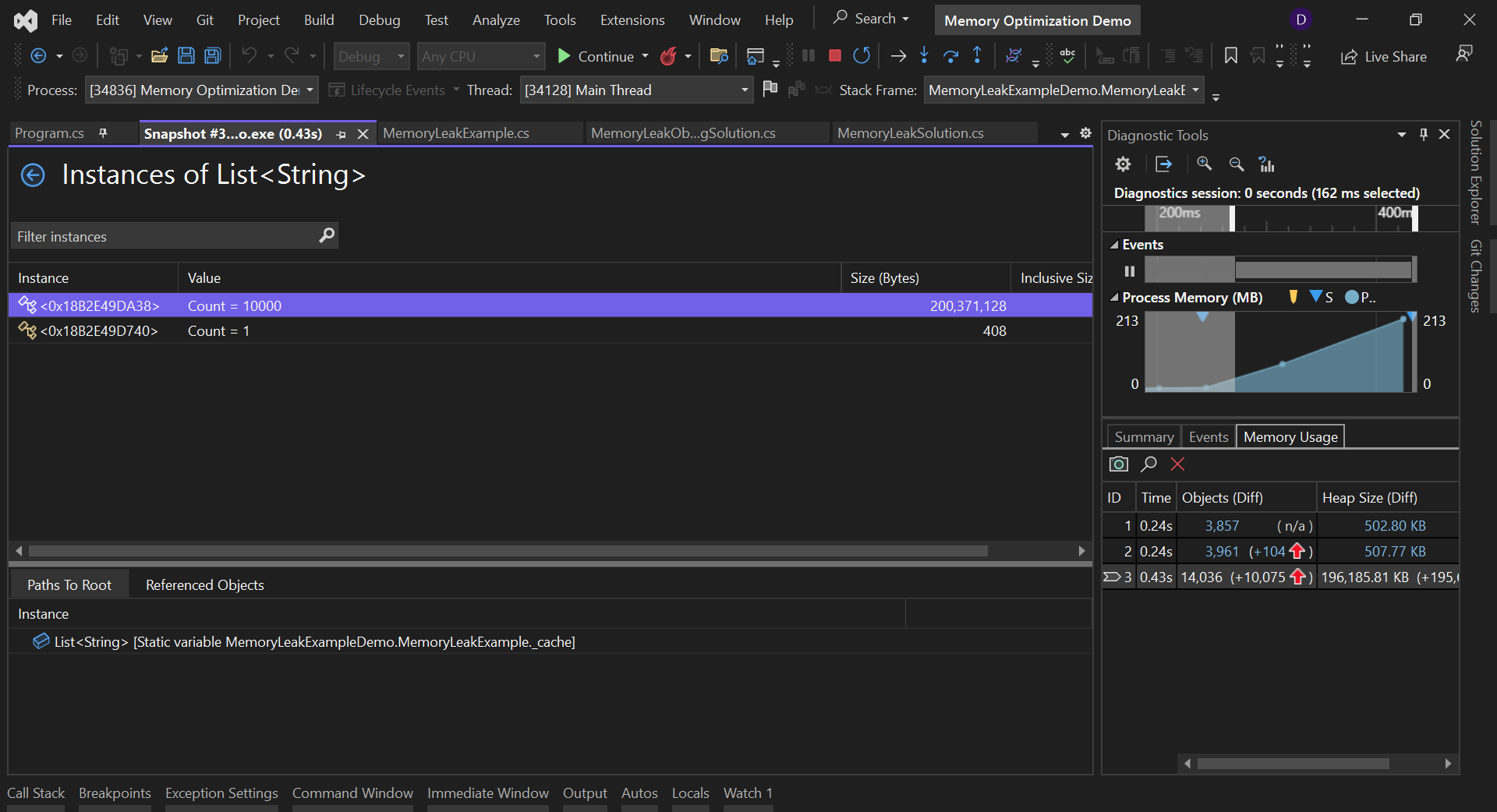The width and height of the screenshot is (1497, 812).
Task: Open Hot Reload with the flame icon
Action: coord(669,56)
